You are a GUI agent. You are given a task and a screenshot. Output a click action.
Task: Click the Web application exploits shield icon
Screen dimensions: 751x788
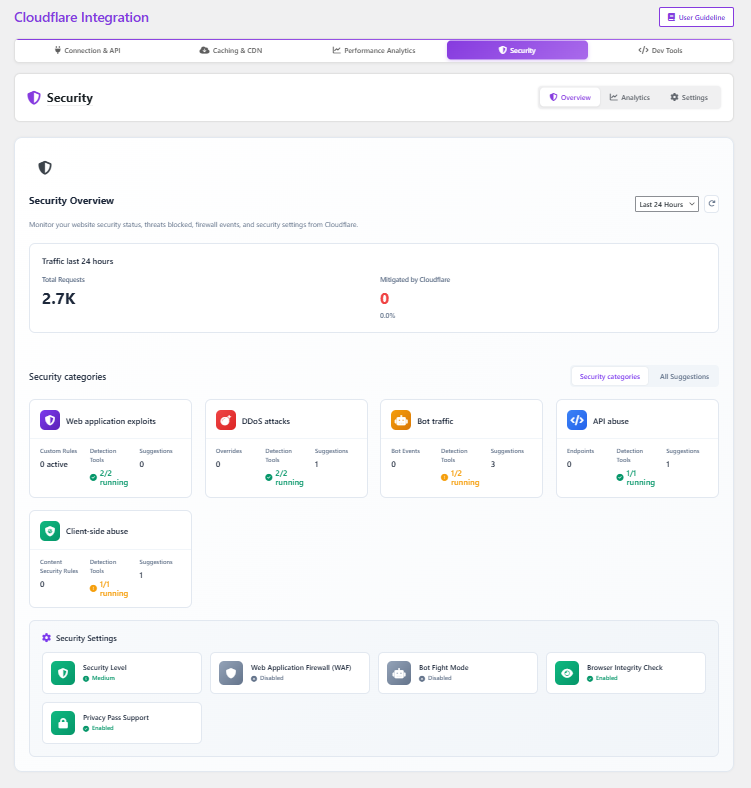tap(50, 420)
